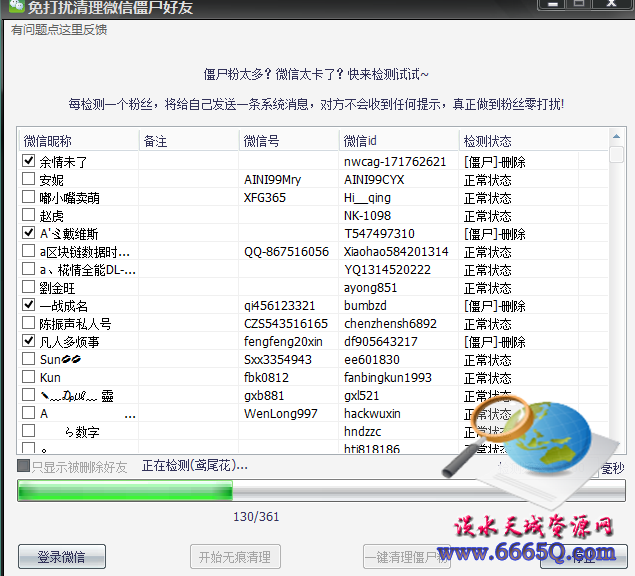The image size is (635, 576).
Task: Tick the checkbox for 赵虎
Action: tap(28, 215)
